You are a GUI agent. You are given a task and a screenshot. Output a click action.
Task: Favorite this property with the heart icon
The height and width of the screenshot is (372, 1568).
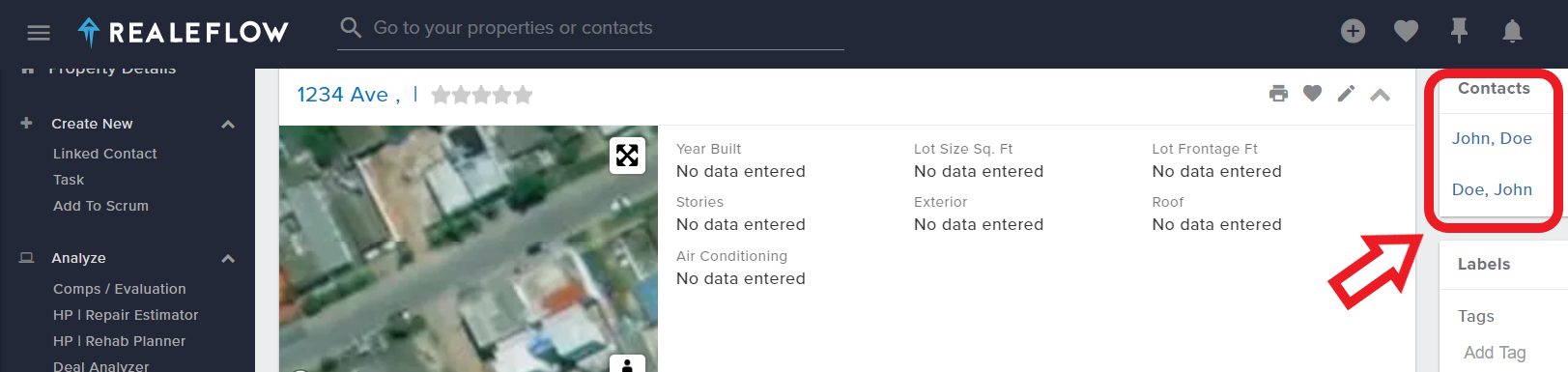tap(1312, 94)
